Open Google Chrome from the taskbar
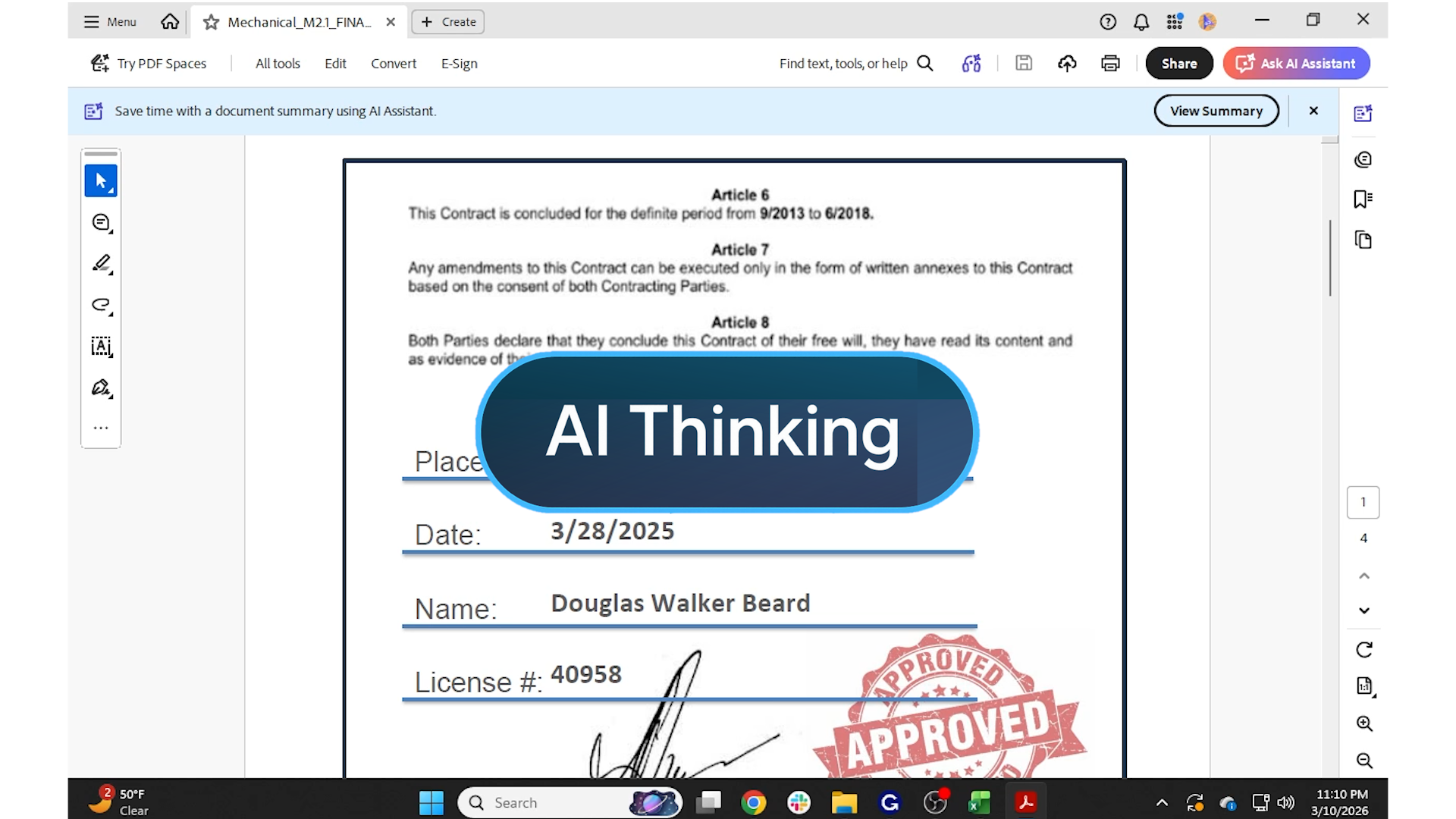Screen dimensions: 1456x819 pos(754,802)
